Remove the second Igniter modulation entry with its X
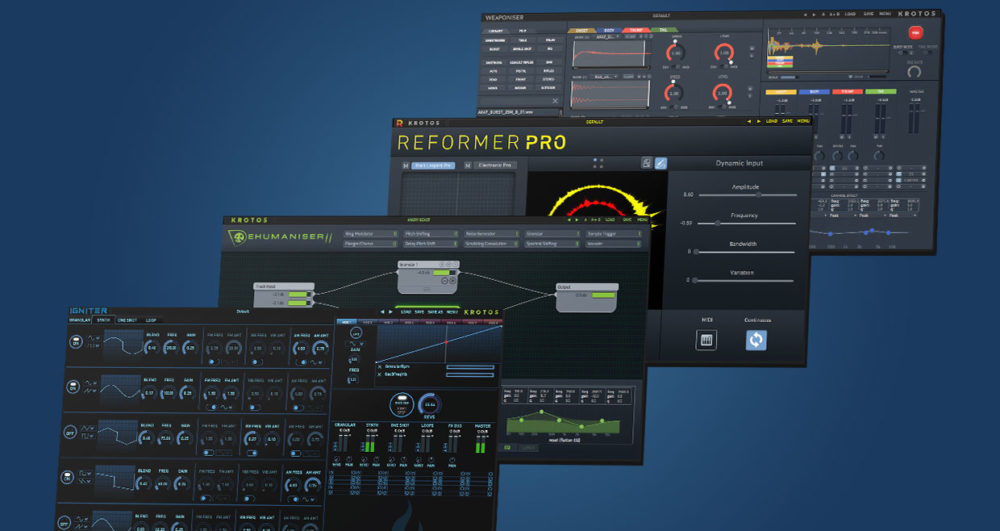The height and width of the screenshot is (531, 1000). click(380, 375)
